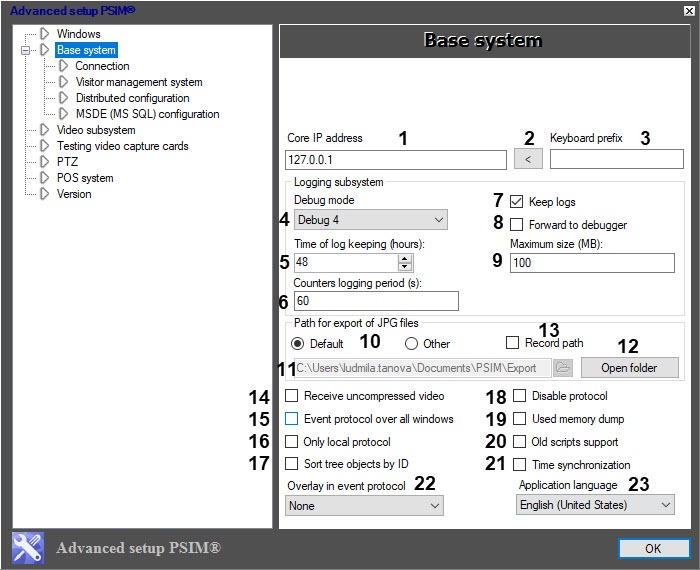Close the Advanced setup PSIM window
Image resolution: width=700 pixels, height=570 pixels.
[x=690, y=10]
